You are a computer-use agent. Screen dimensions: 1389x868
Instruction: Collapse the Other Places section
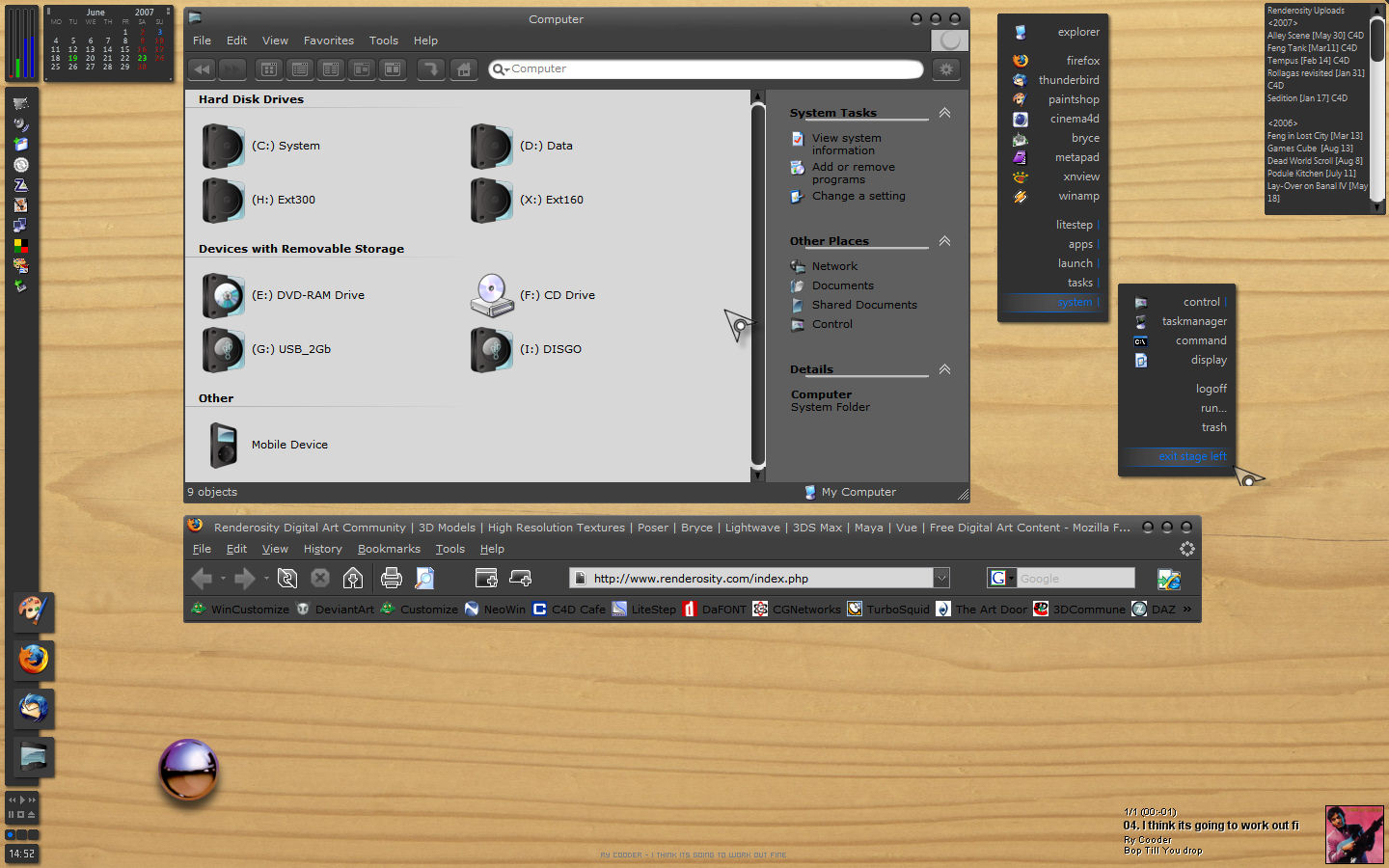click(x=944, y=241)
